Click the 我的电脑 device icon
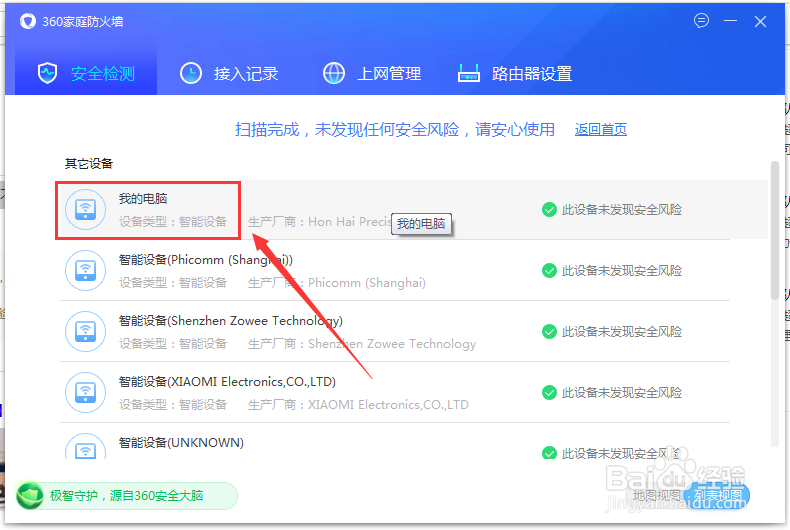This screenshot has width=790, height=530. pyautogui.click(x=86, y=210)
